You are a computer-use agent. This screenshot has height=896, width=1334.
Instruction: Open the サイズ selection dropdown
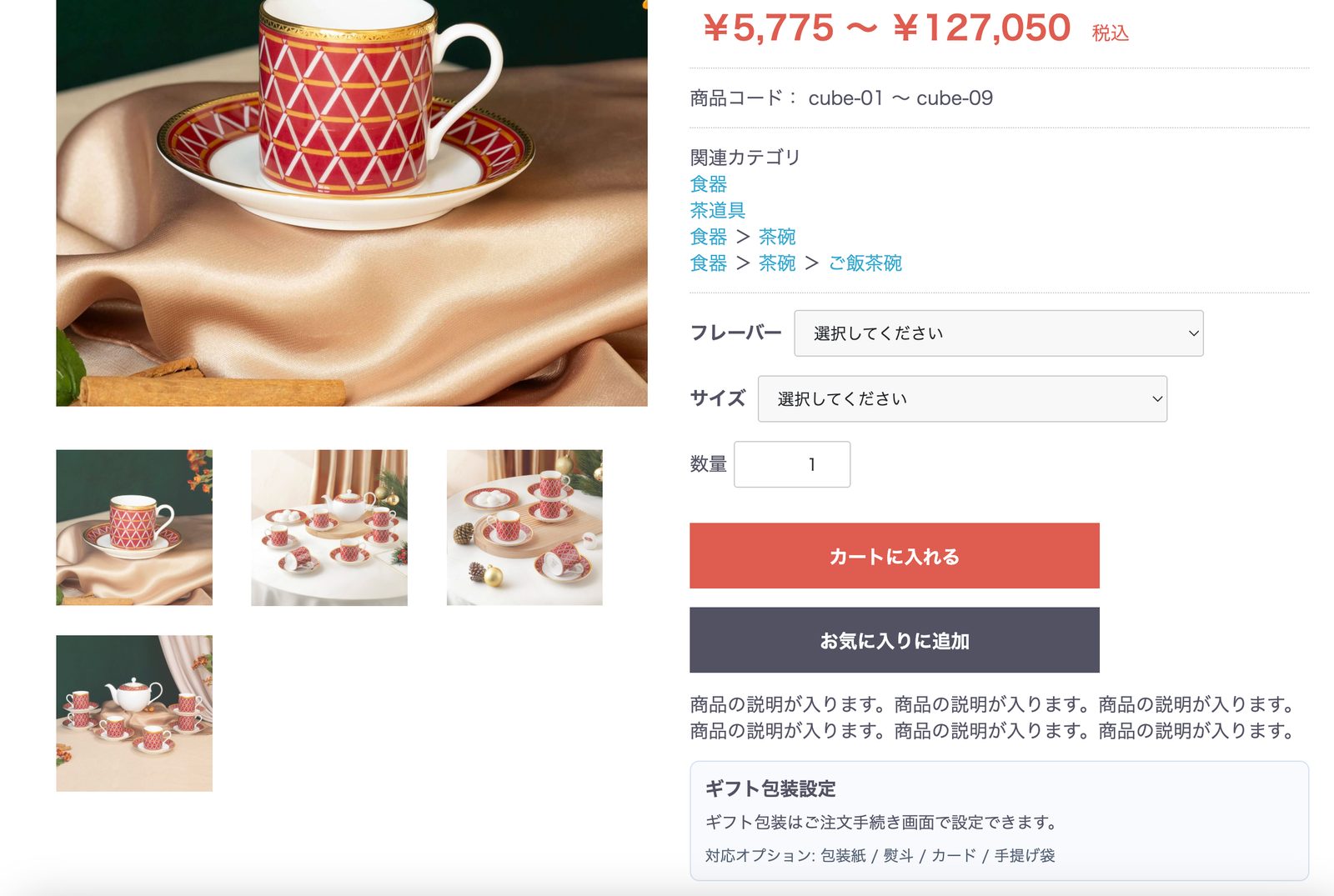[x=962, y=398]
